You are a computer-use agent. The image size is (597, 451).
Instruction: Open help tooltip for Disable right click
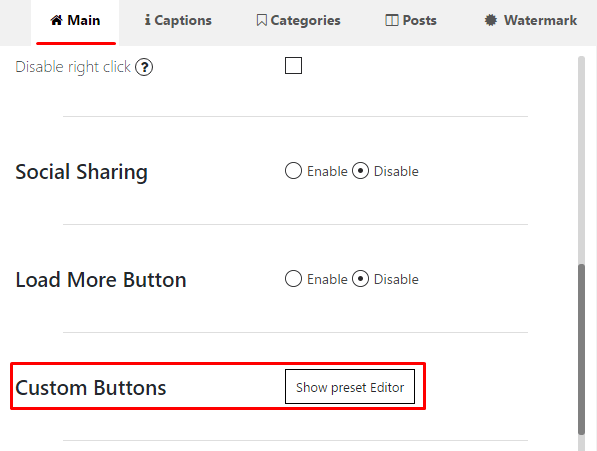[x=144, y=67]
